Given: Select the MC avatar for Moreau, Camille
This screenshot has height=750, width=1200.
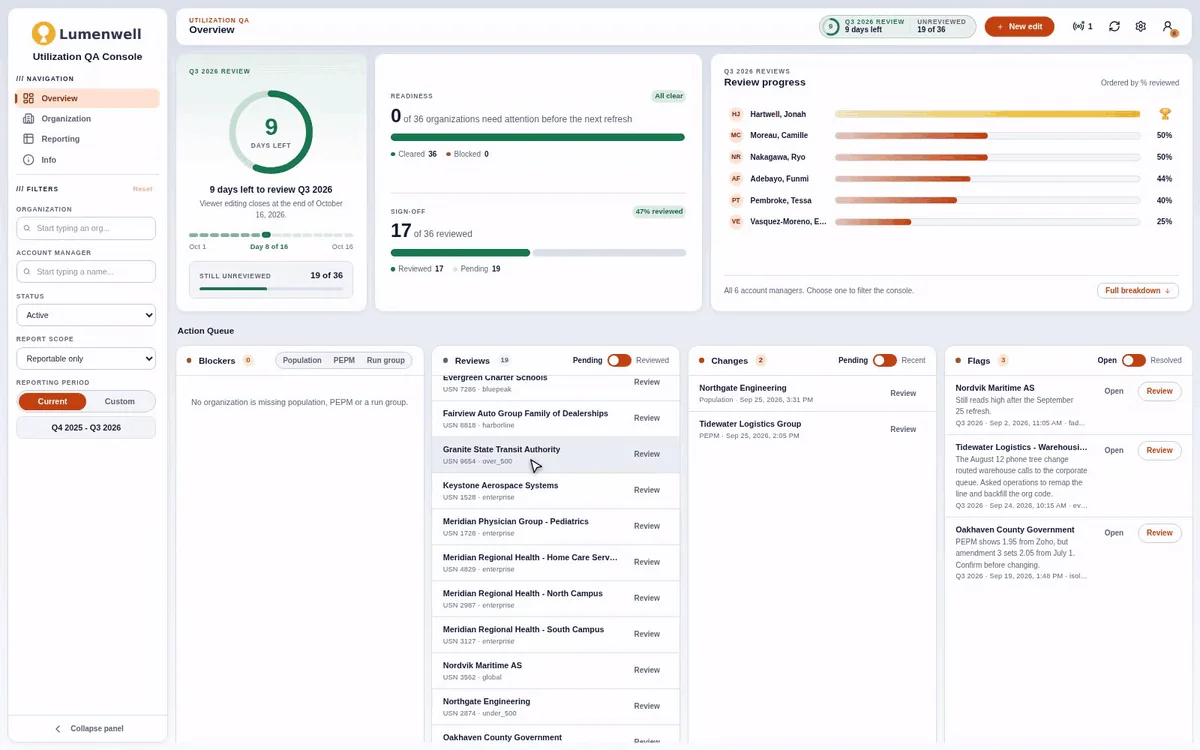Looking at the screenshot, I should 736,135.
